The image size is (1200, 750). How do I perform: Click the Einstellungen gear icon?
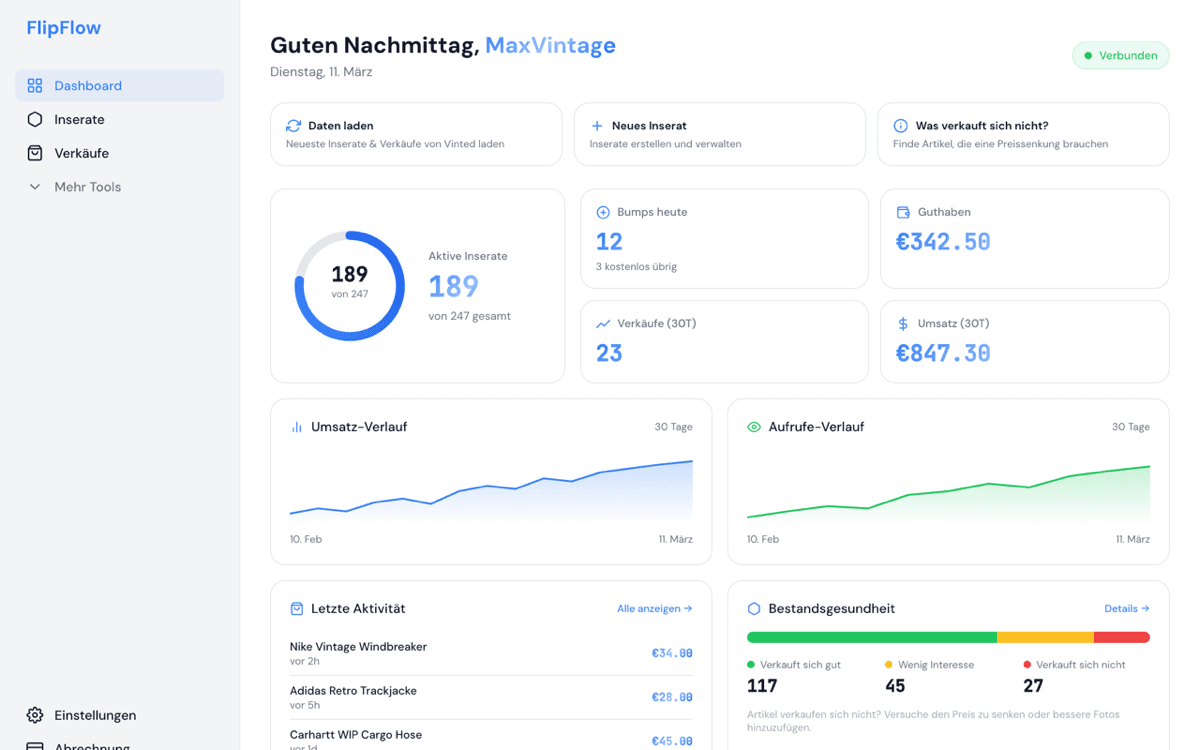(x=35, y=715)
